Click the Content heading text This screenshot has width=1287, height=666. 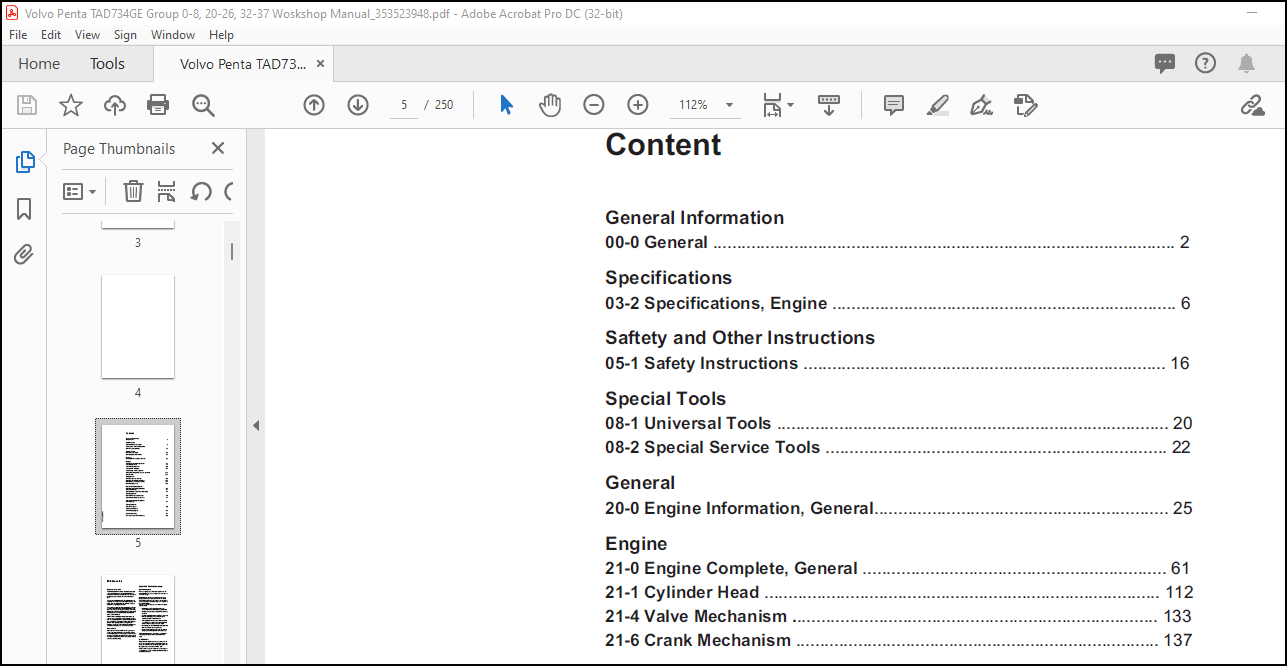pyautogui.click(x=663, y=145)
